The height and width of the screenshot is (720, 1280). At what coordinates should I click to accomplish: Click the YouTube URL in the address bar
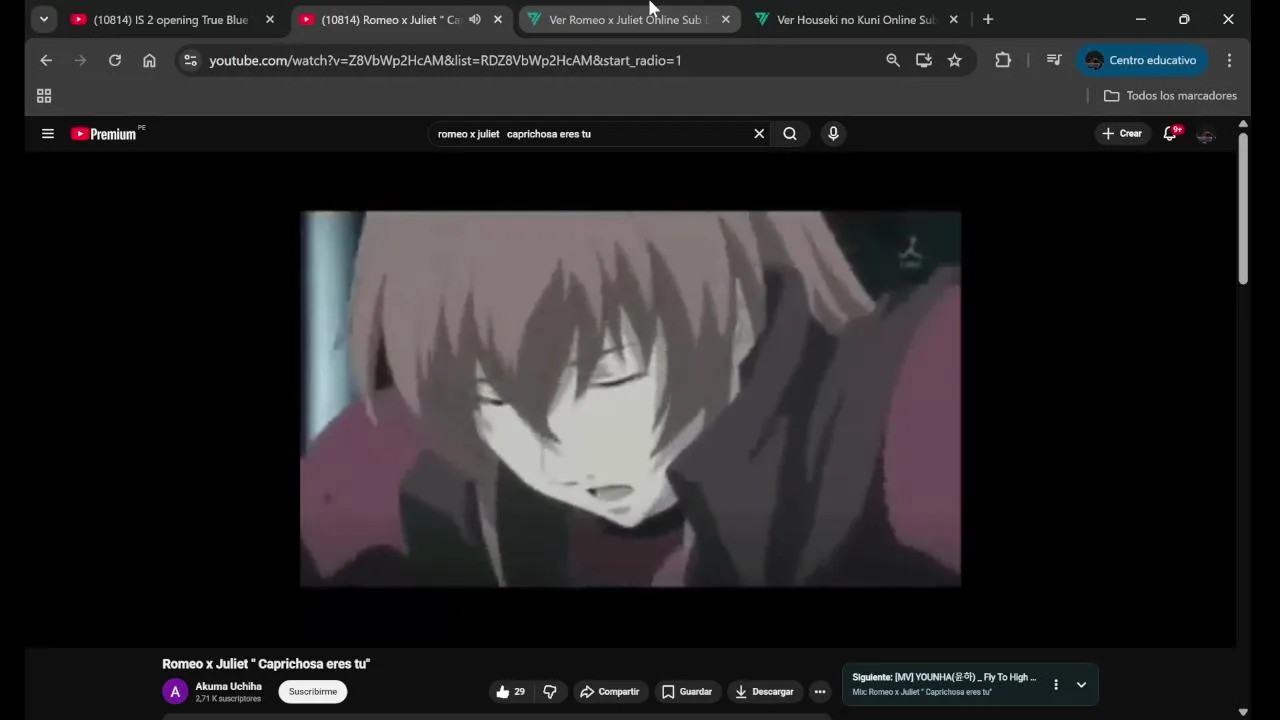coord(445,60)
